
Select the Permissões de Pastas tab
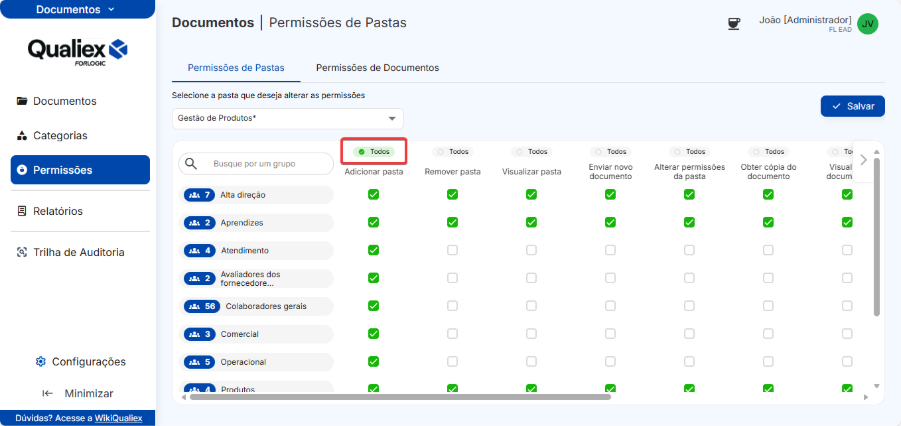pos(236,68)
